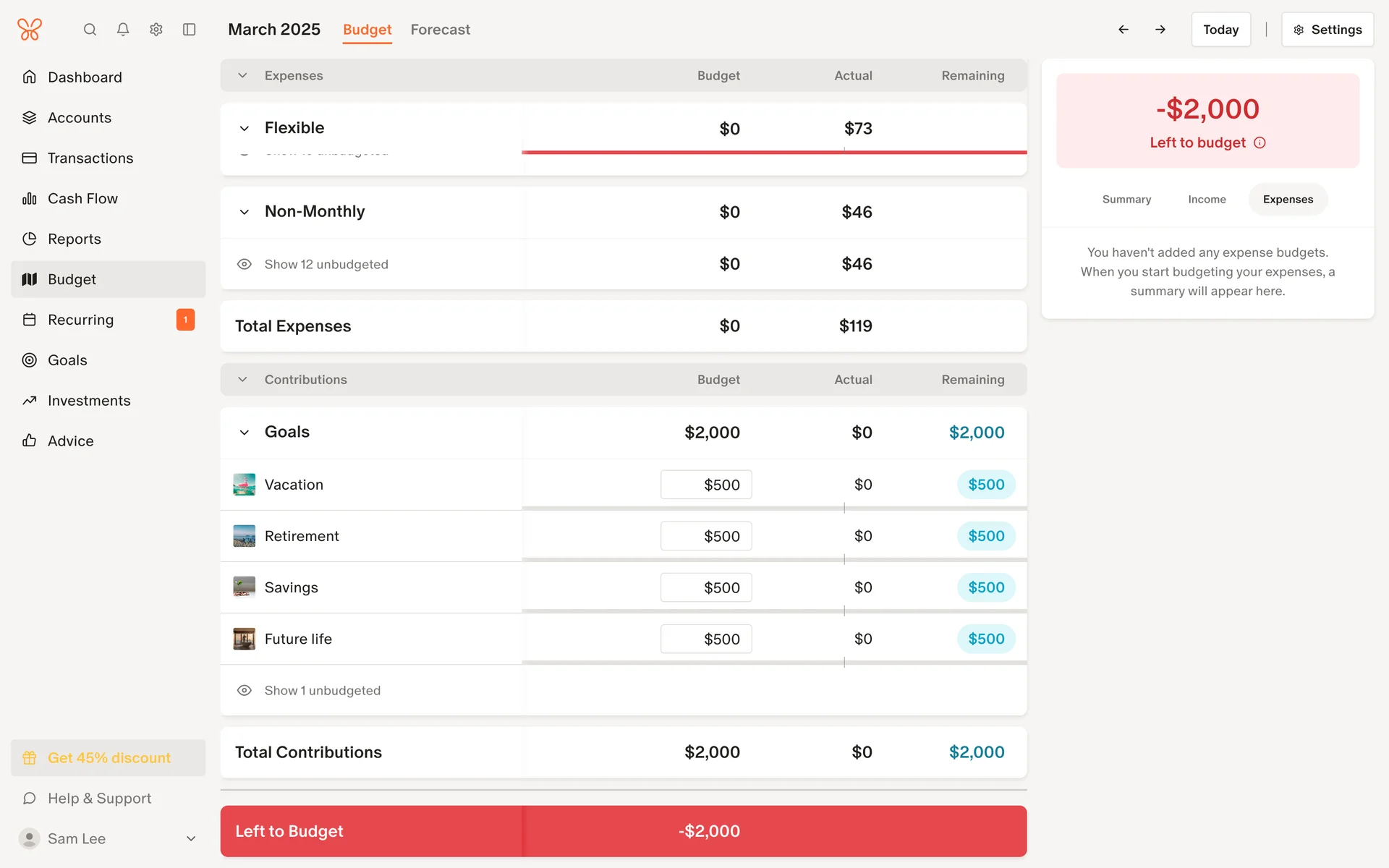The image size is (1389, 868).
Task: Toggle sidebar panel layout icon
Action: pyautogui.click(x=190, y=30)
